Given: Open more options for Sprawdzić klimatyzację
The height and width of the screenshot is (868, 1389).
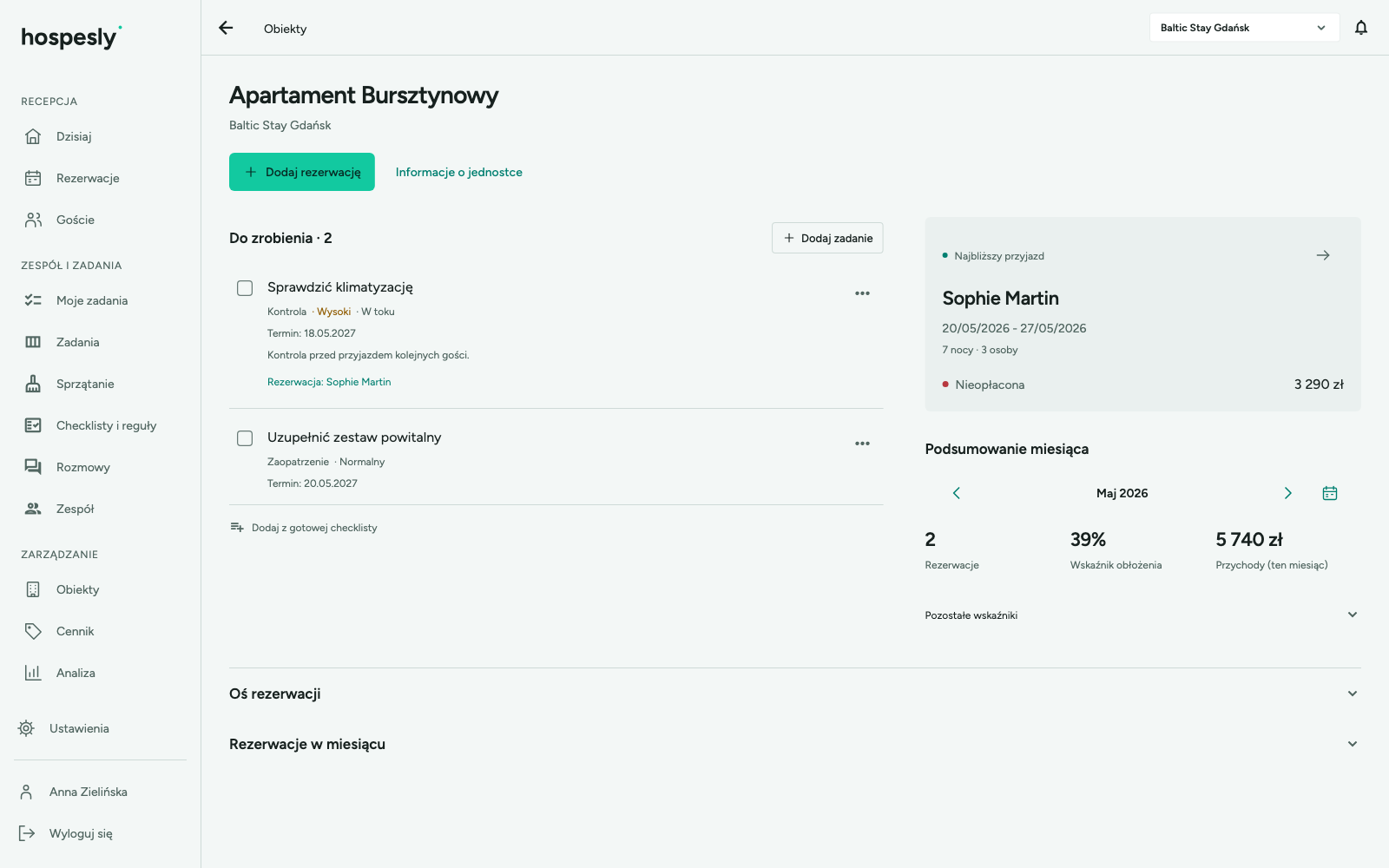Looking at the screenshot, I should [862, 293].
